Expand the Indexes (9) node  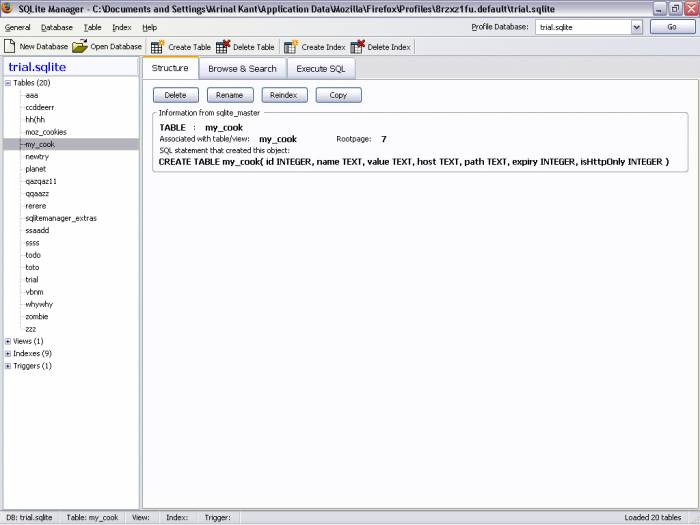coord(8,354)
